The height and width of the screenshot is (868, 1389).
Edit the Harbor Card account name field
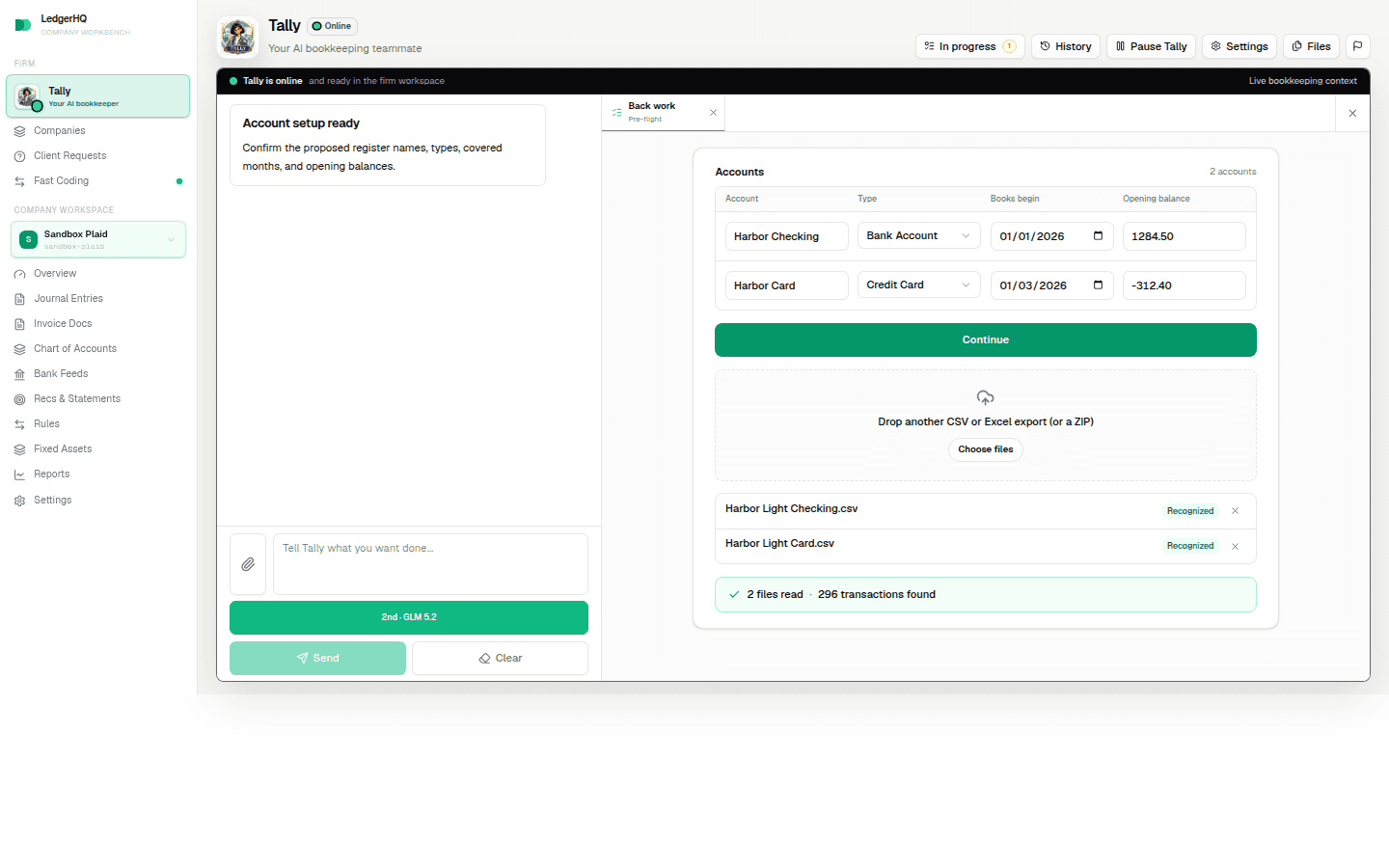[x=786, y=285]
